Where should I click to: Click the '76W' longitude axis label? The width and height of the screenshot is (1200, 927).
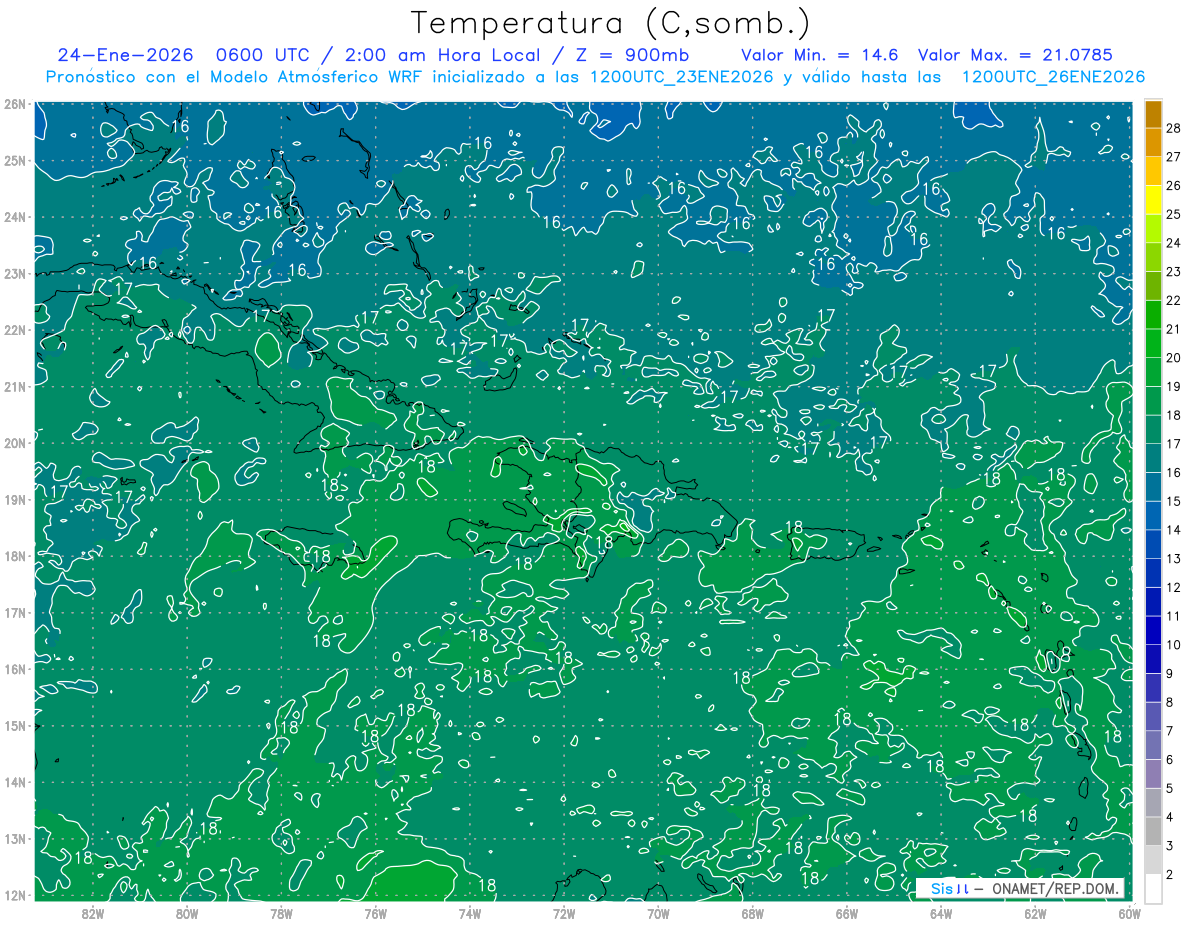click(x=375, y=913)
